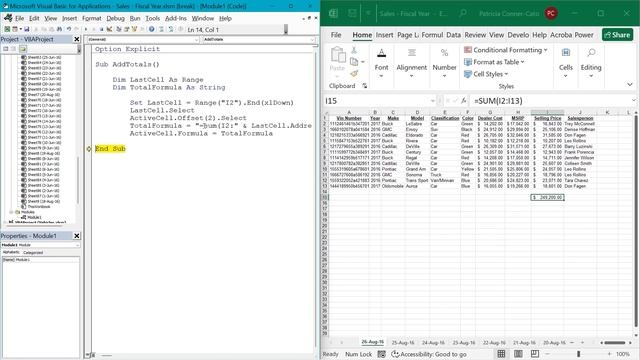Open AddTotals procedure dropdown in code window
Screen dimensions: 640x360
coord(259,40)
